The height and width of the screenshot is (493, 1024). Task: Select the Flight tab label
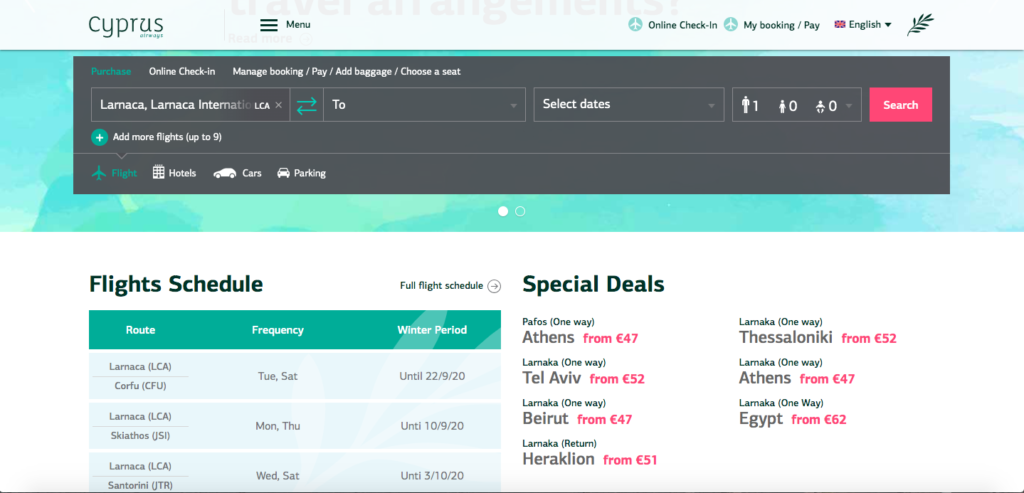pos(124,173)
